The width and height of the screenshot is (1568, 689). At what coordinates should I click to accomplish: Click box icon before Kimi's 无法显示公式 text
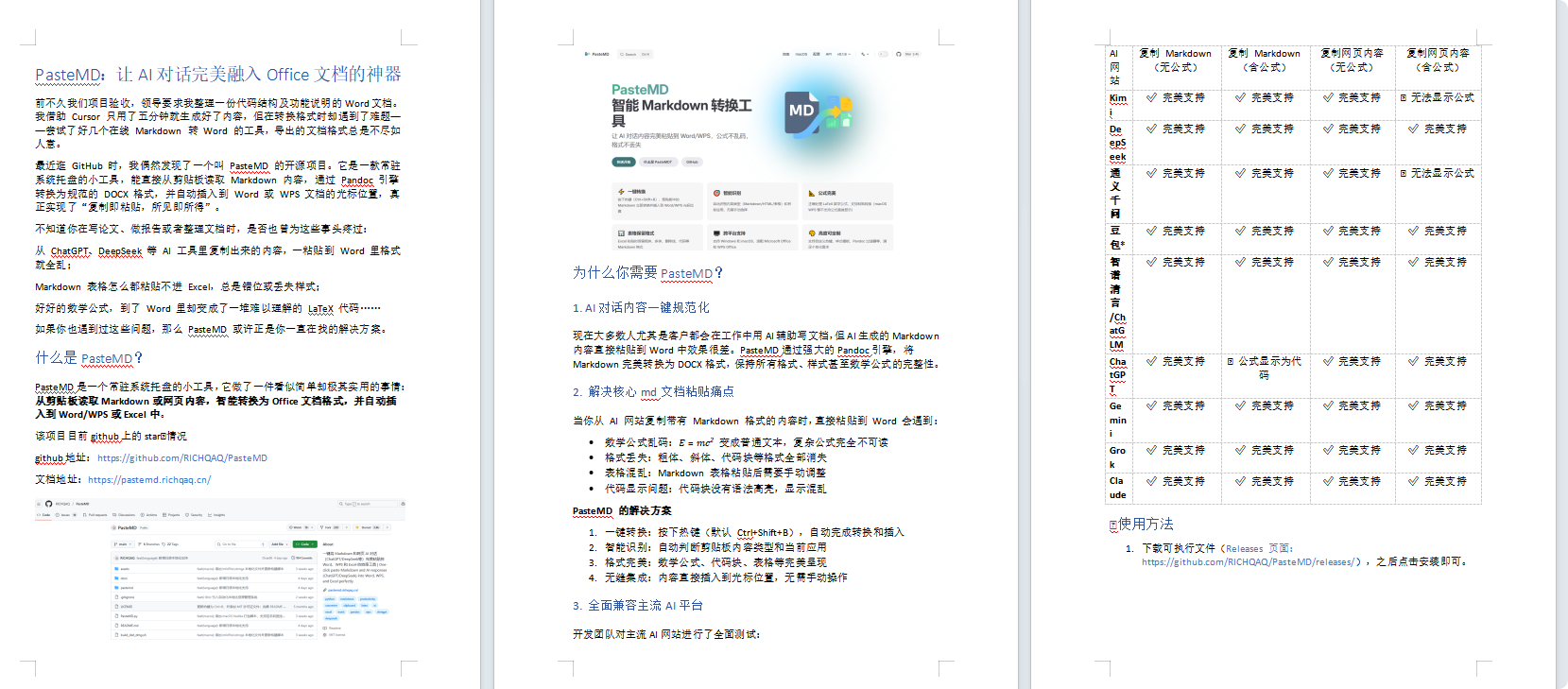(1403, 97)
